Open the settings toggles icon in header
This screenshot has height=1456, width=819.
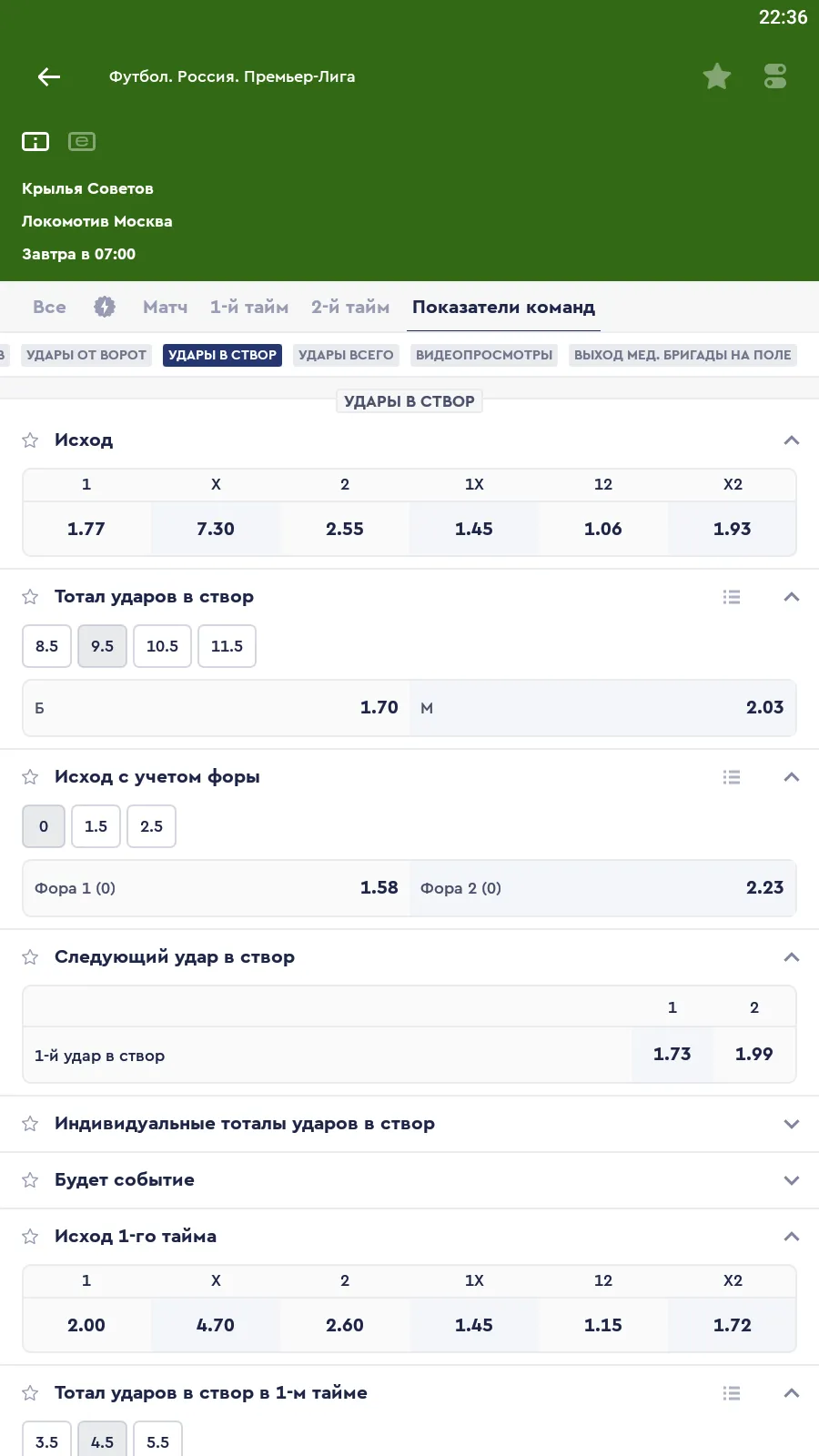tap(775, 76)
